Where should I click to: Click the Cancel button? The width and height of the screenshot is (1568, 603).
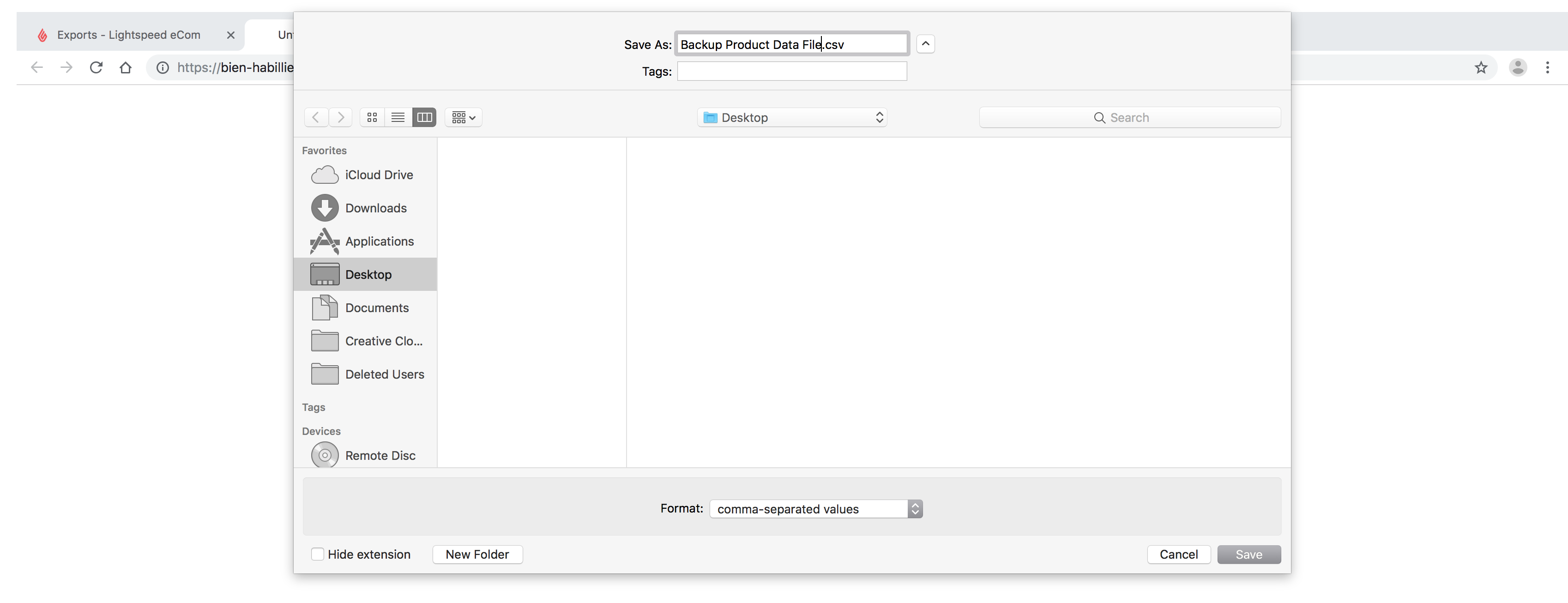(x=1178, y=554)
